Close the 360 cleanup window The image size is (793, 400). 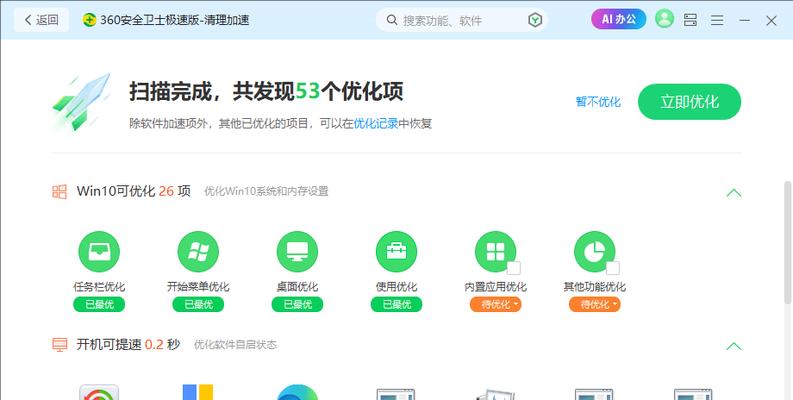click(x=771, y=20)
